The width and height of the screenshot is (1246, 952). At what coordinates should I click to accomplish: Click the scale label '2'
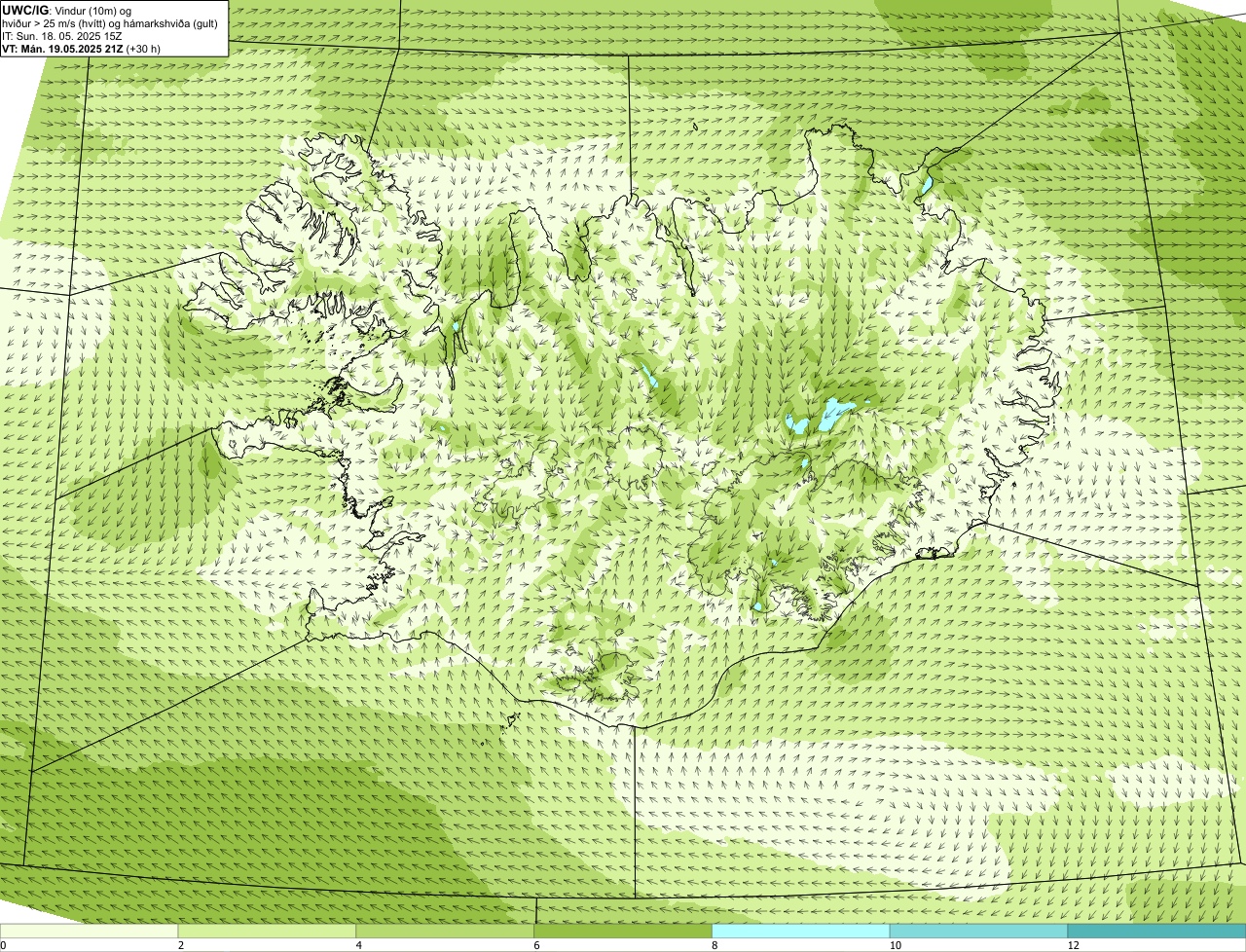coord(181,945)
